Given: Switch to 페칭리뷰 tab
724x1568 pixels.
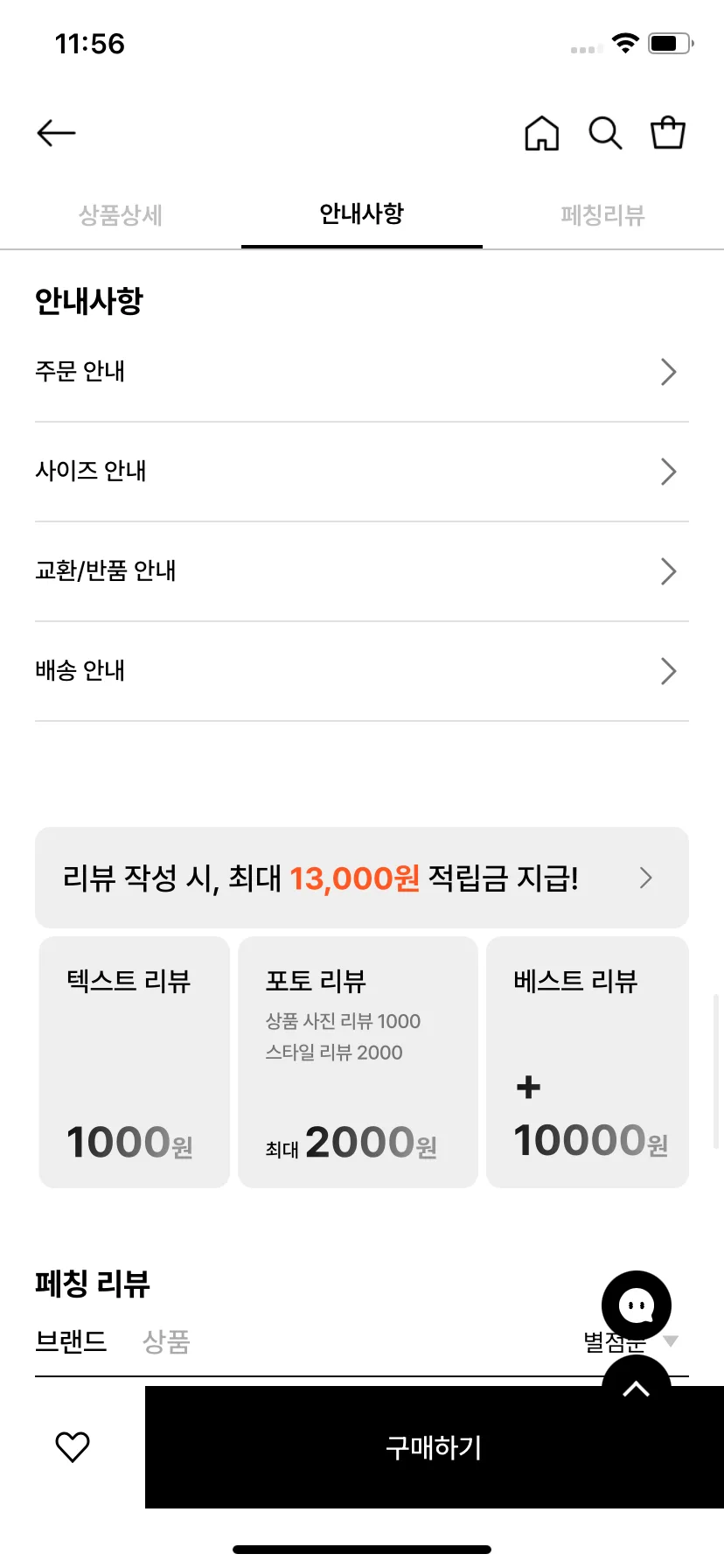Looking at the screenshot, I should tap(603, 214).
